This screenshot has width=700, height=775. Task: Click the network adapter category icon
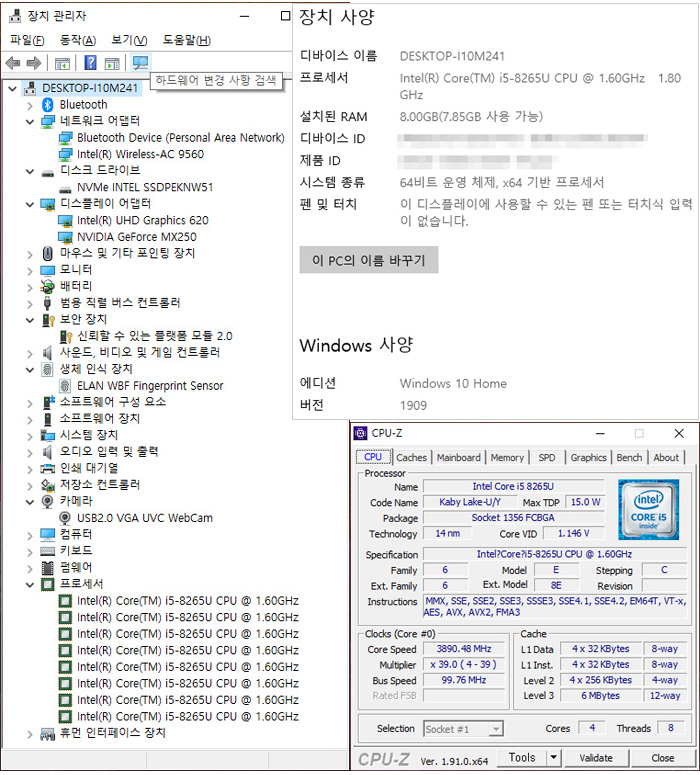click(x=48, y=121)
